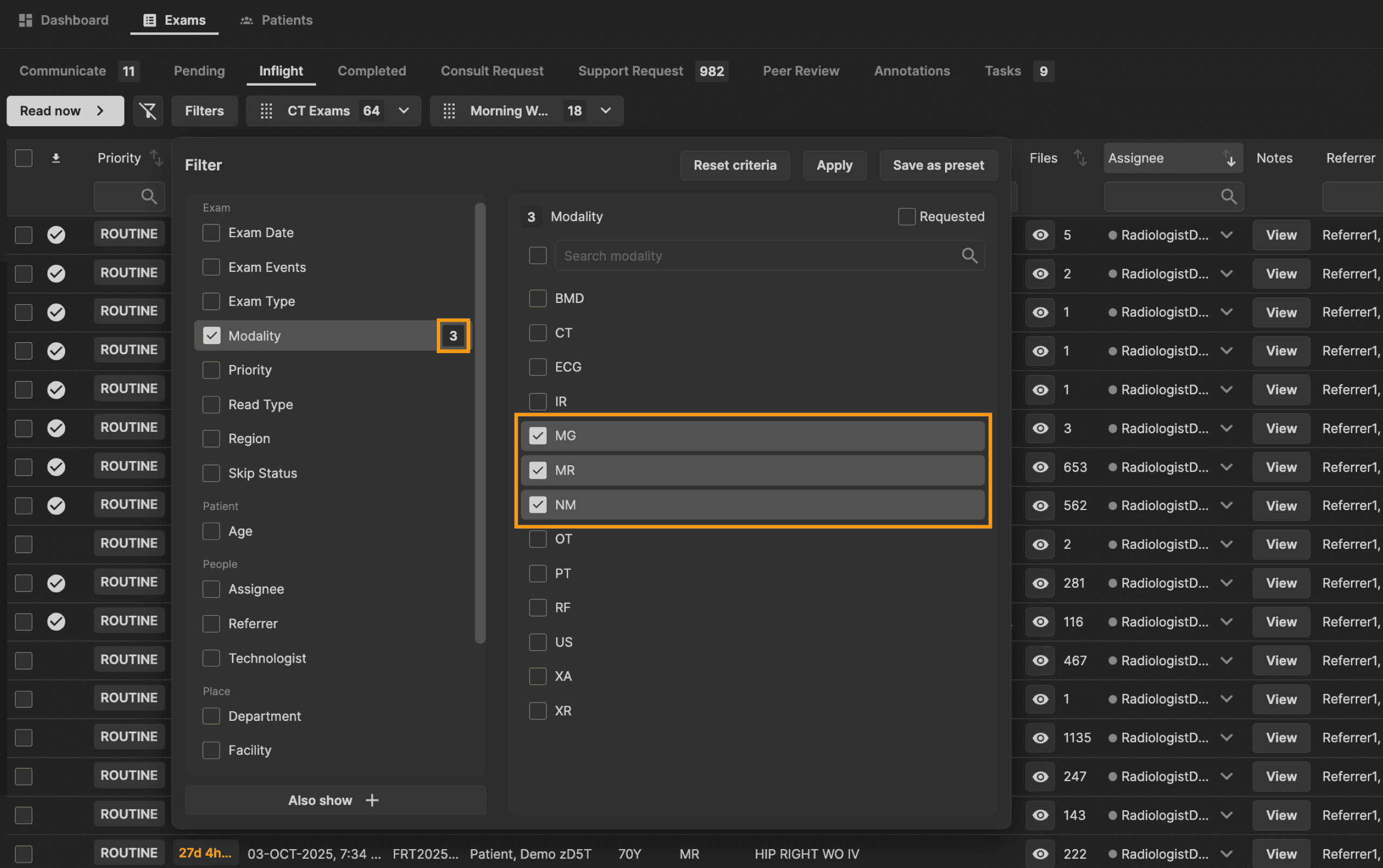Screen dimensions: 1383x868
Task: Switch to the Completed tab
Action: pos(372,71)
